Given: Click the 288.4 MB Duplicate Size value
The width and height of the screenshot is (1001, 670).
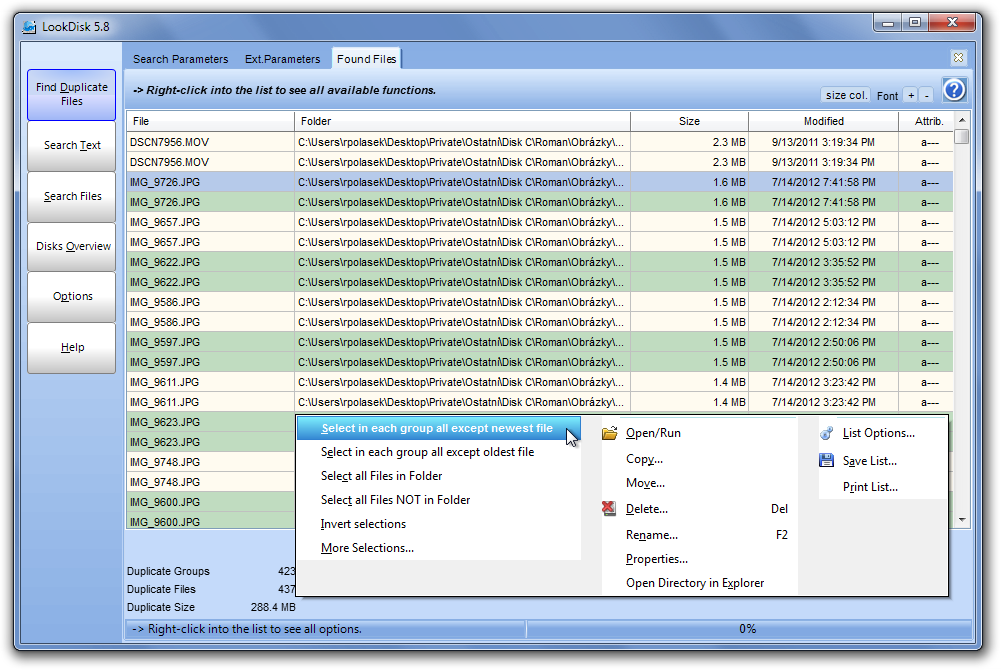Looking at the screenshot, I should 273,607.
